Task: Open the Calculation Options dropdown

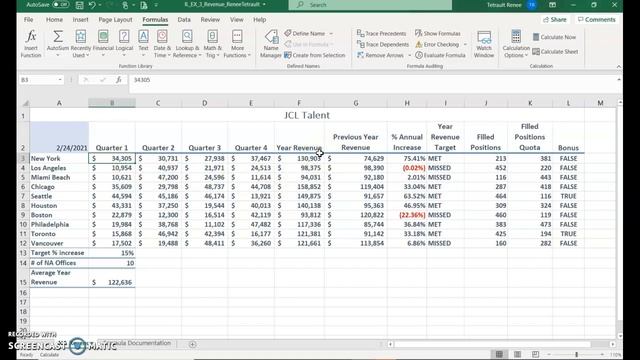Action: tap(516, 44)
